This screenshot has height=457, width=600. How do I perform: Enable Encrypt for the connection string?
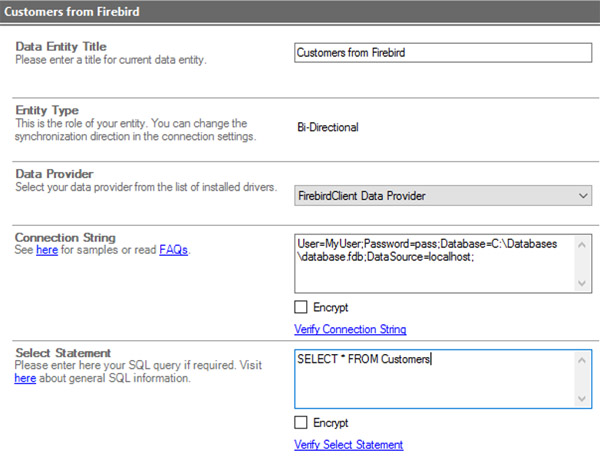pyautogui.click(x=301, y=308)
